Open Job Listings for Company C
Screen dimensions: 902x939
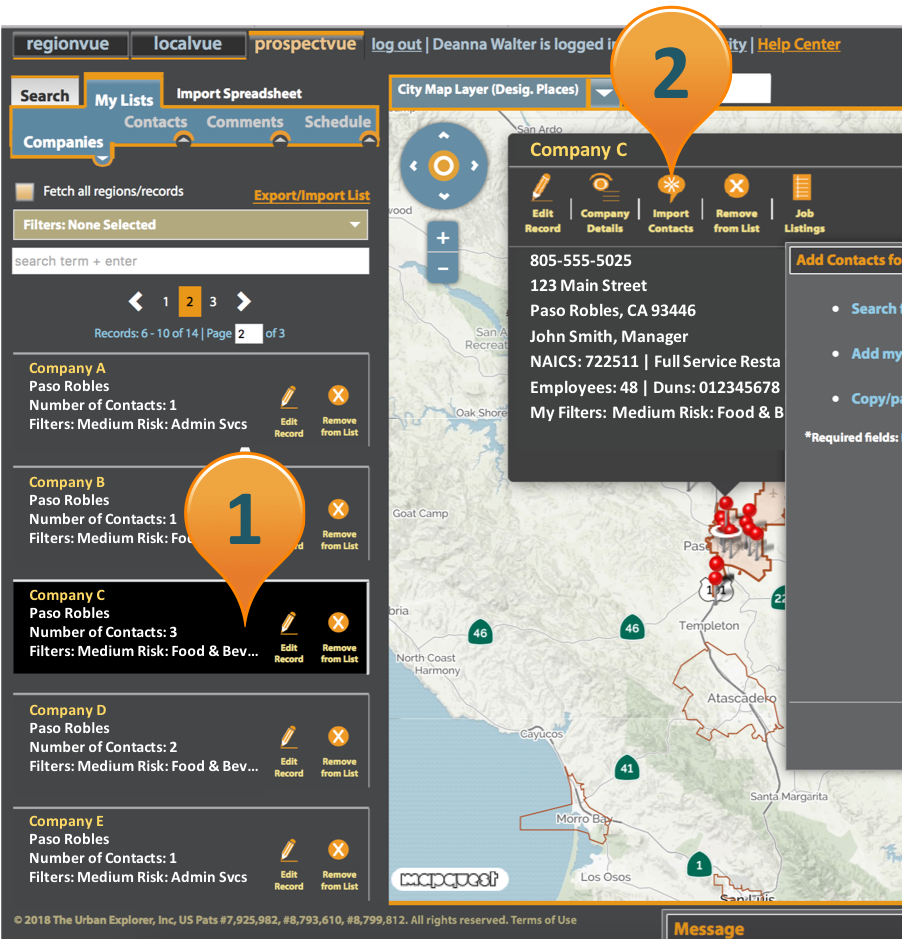(x=804, y=204)
